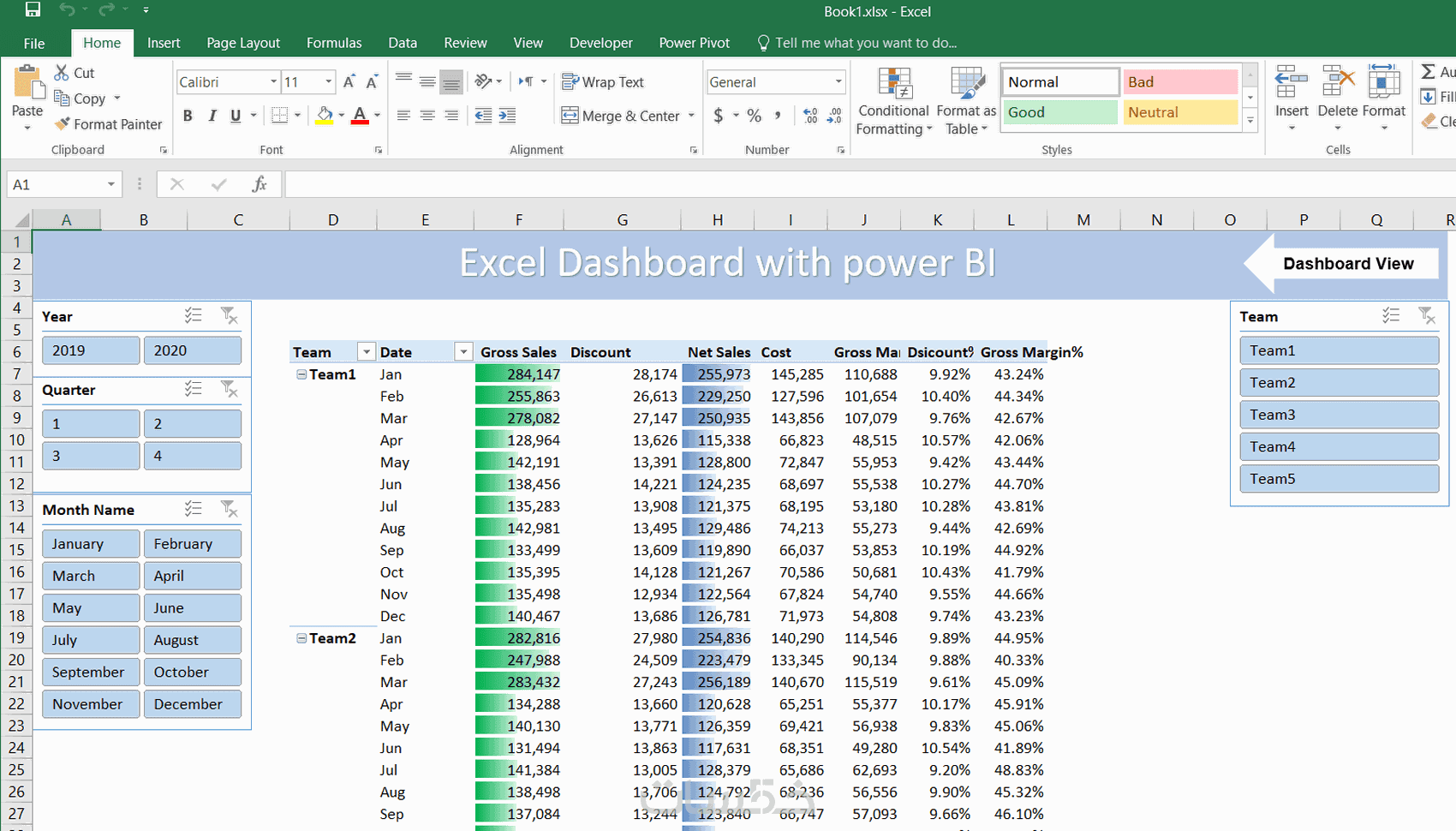Toggle Wrap Text on the selection
Viewport: 1456px width, 831px height.
click(x=602, y=82)
